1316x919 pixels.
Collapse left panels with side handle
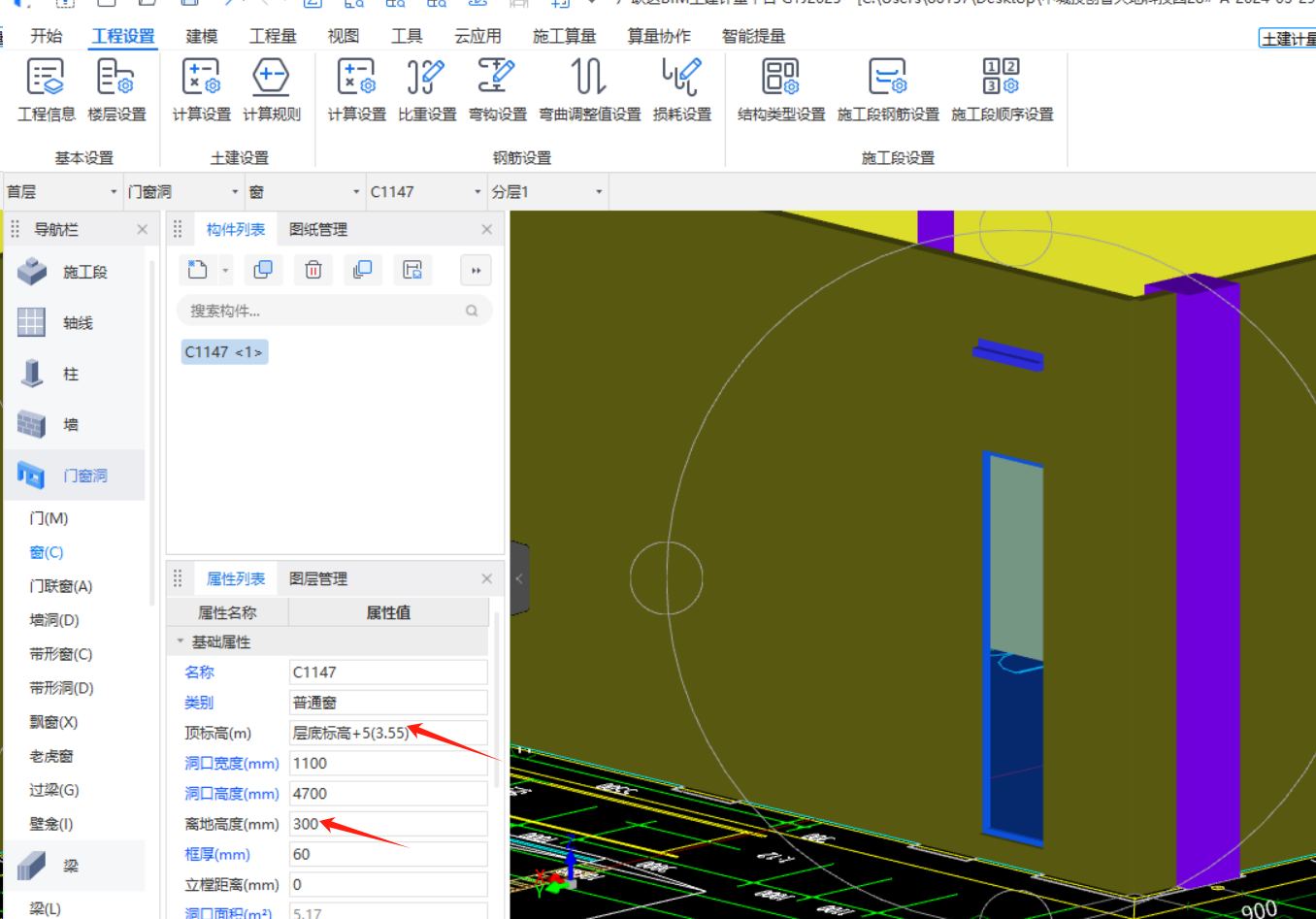(x=519, y=578)
